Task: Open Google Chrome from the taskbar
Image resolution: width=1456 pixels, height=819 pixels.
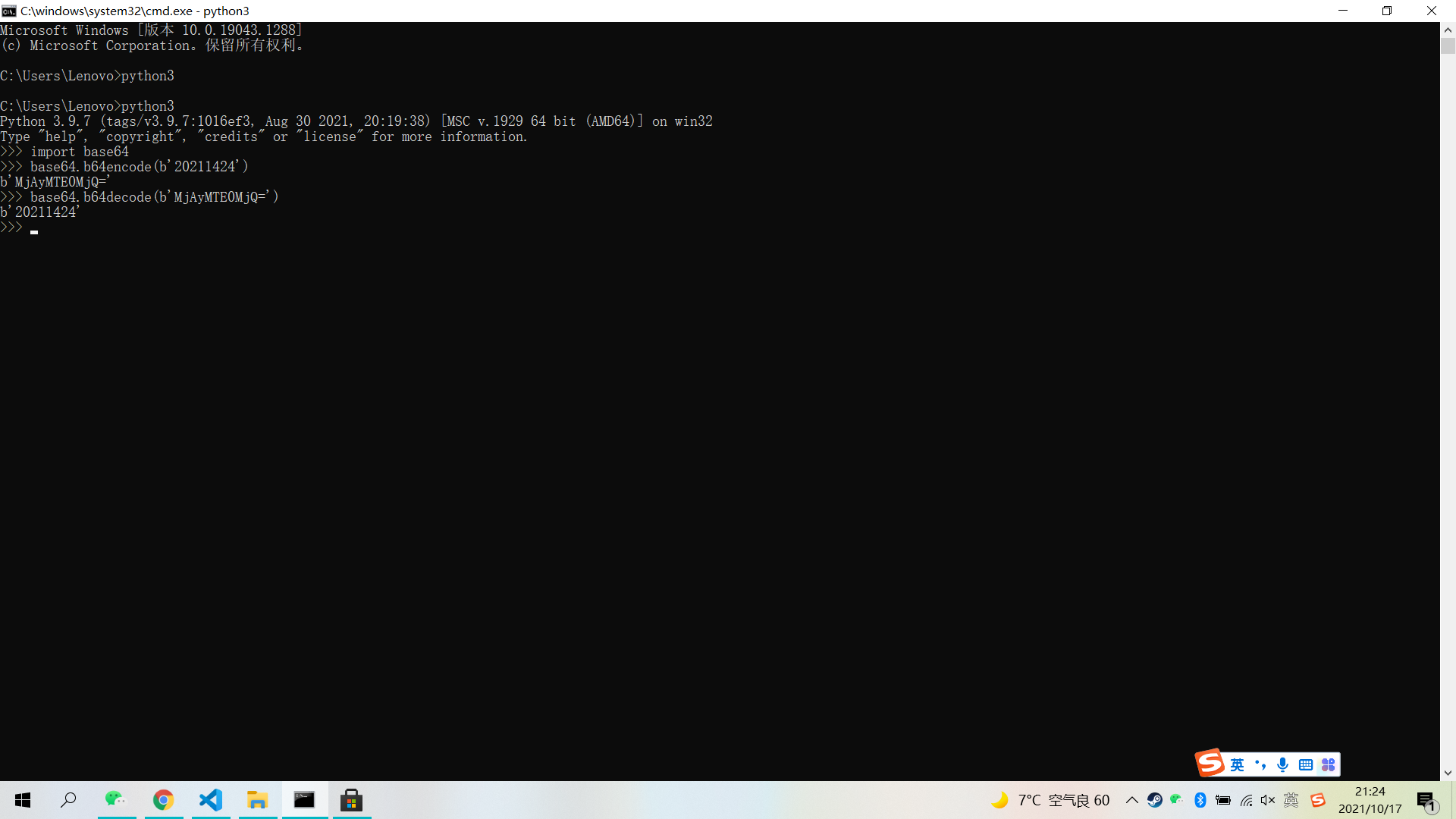Action: (x=163, y=800)
